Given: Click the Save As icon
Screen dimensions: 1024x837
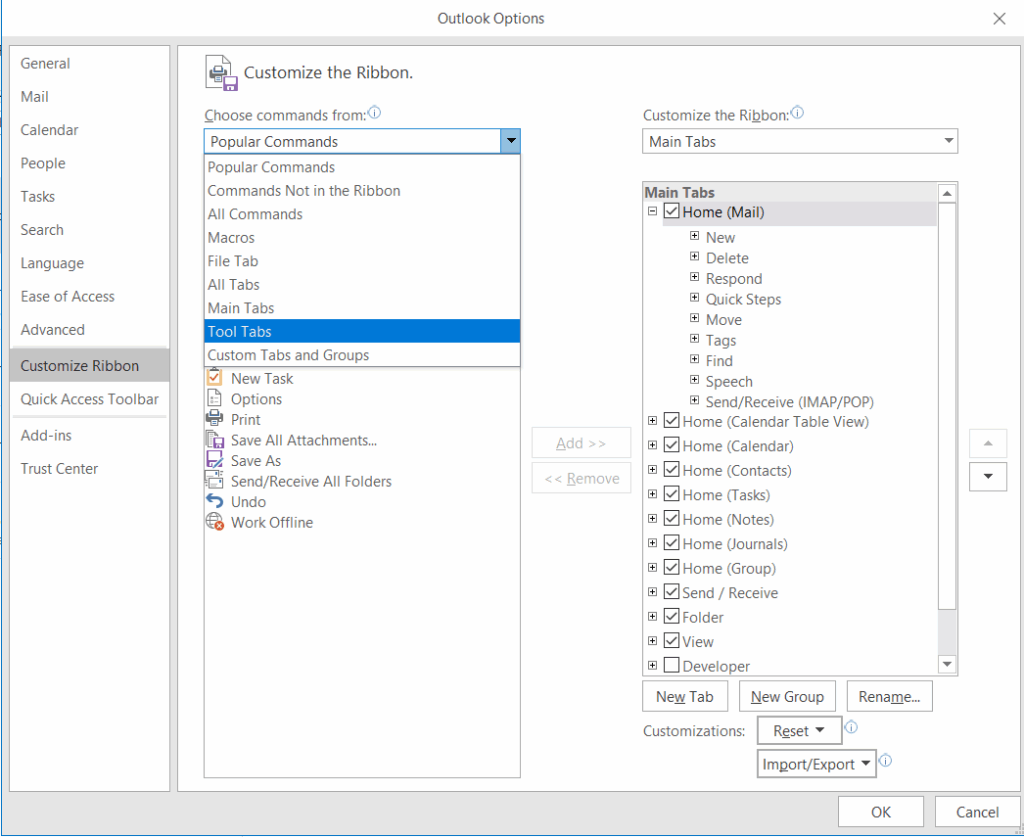Looking at the screenshot, I should tap(216, 460).
